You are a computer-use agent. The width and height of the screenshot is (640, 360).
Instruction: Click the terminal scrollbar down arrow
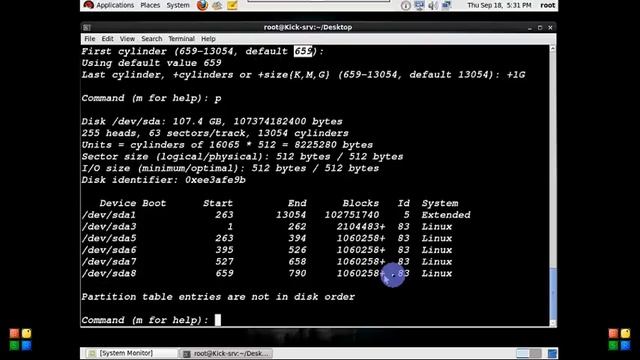click(553, 323)
